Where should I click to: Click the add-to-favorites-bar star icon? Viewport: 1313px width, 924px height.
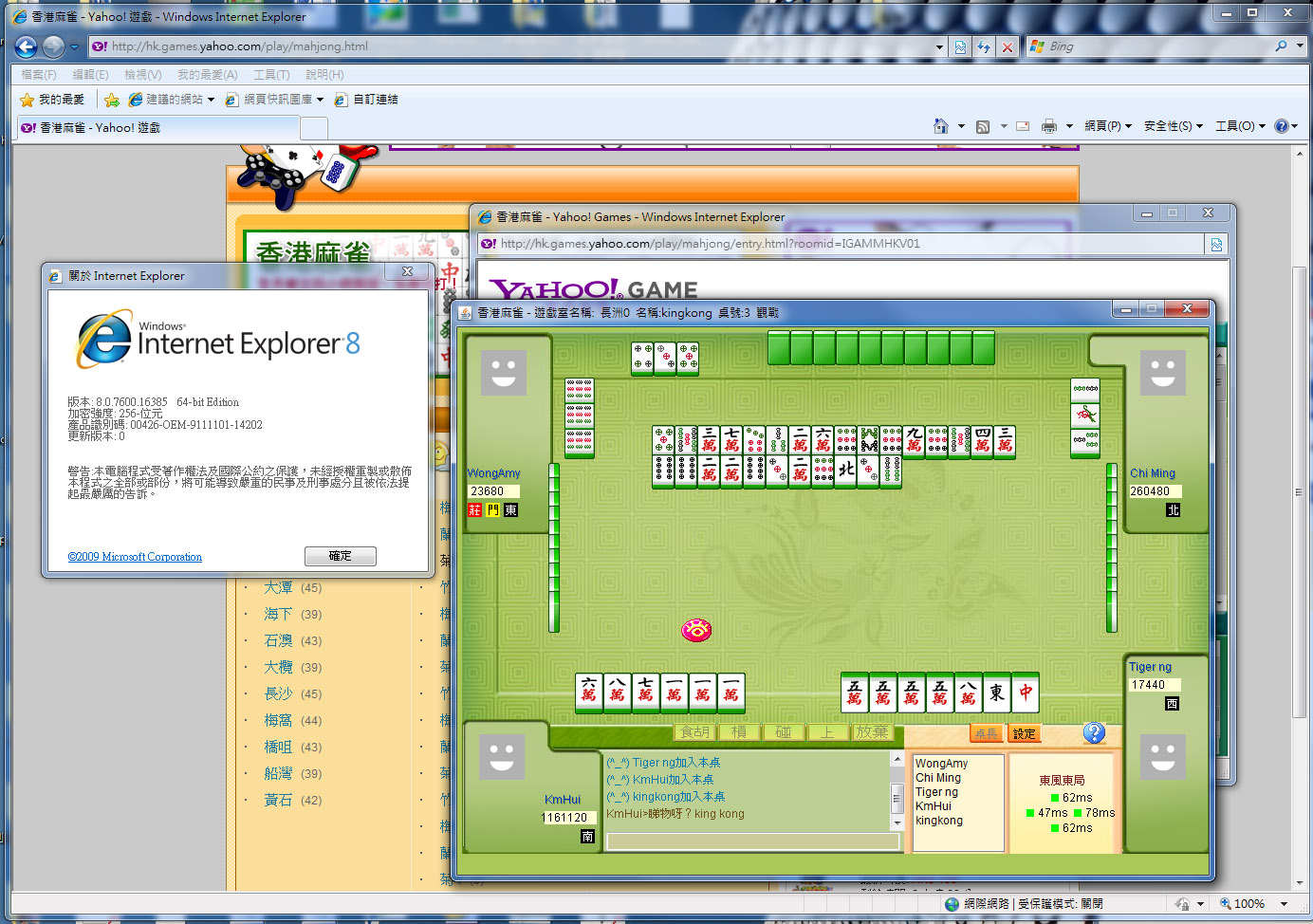[x=112, y=100]
